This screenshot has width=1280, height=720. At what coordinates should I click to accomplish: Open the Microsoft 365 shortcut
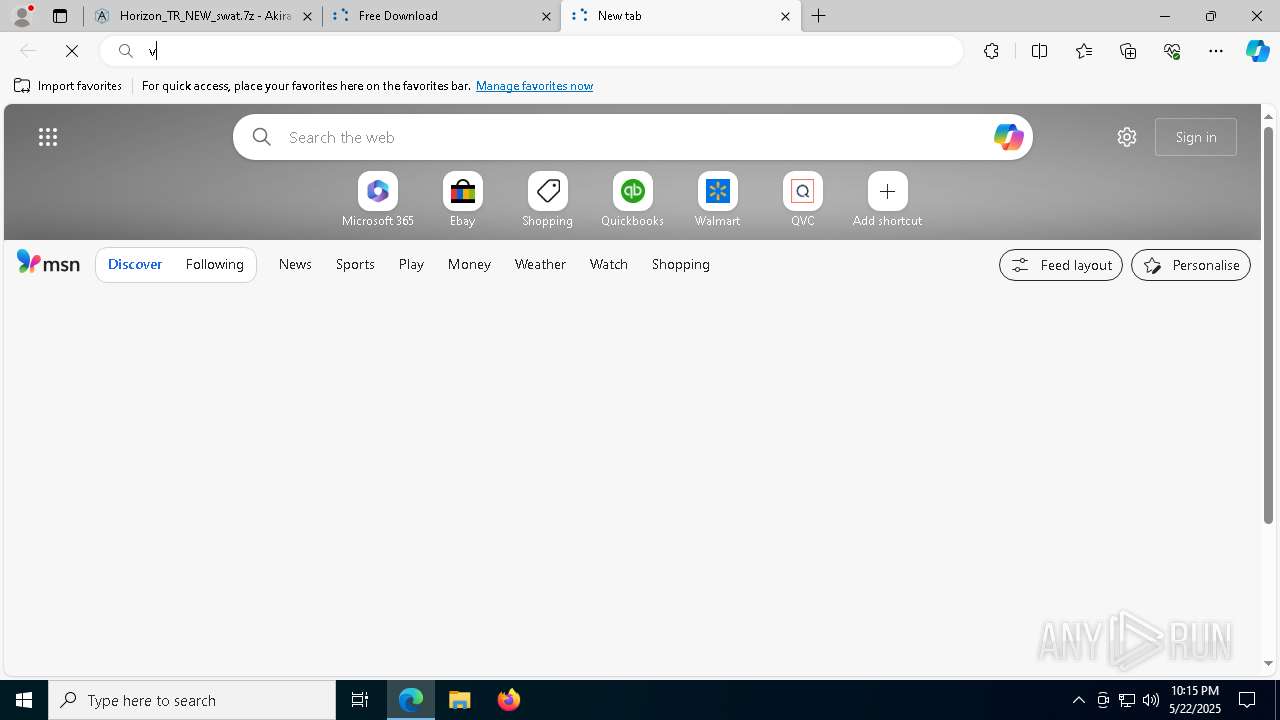click(x=378, y=199)
